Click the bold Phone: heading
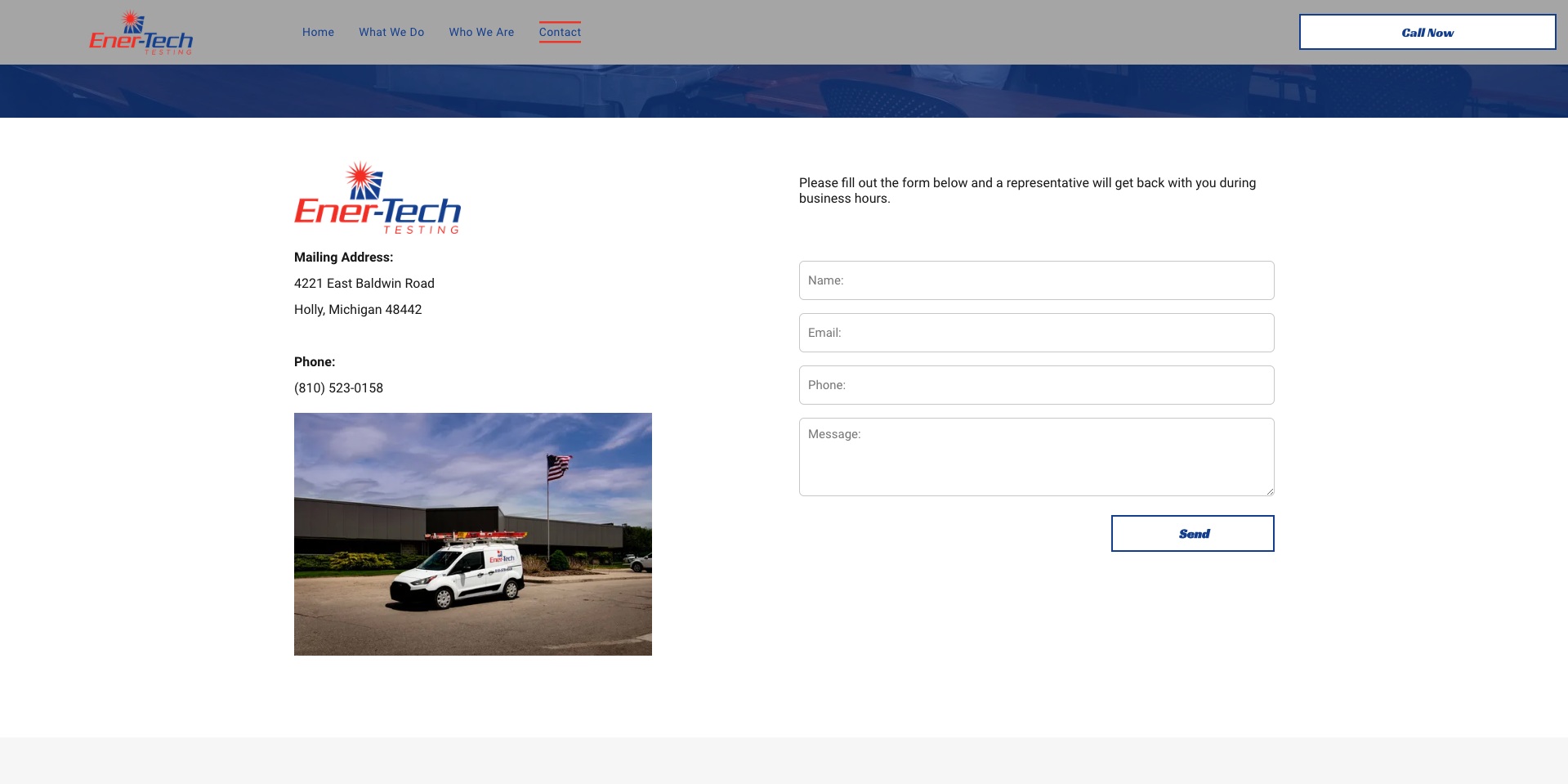The height and width of the screenshot is (784, 1568). click(315, 361)
